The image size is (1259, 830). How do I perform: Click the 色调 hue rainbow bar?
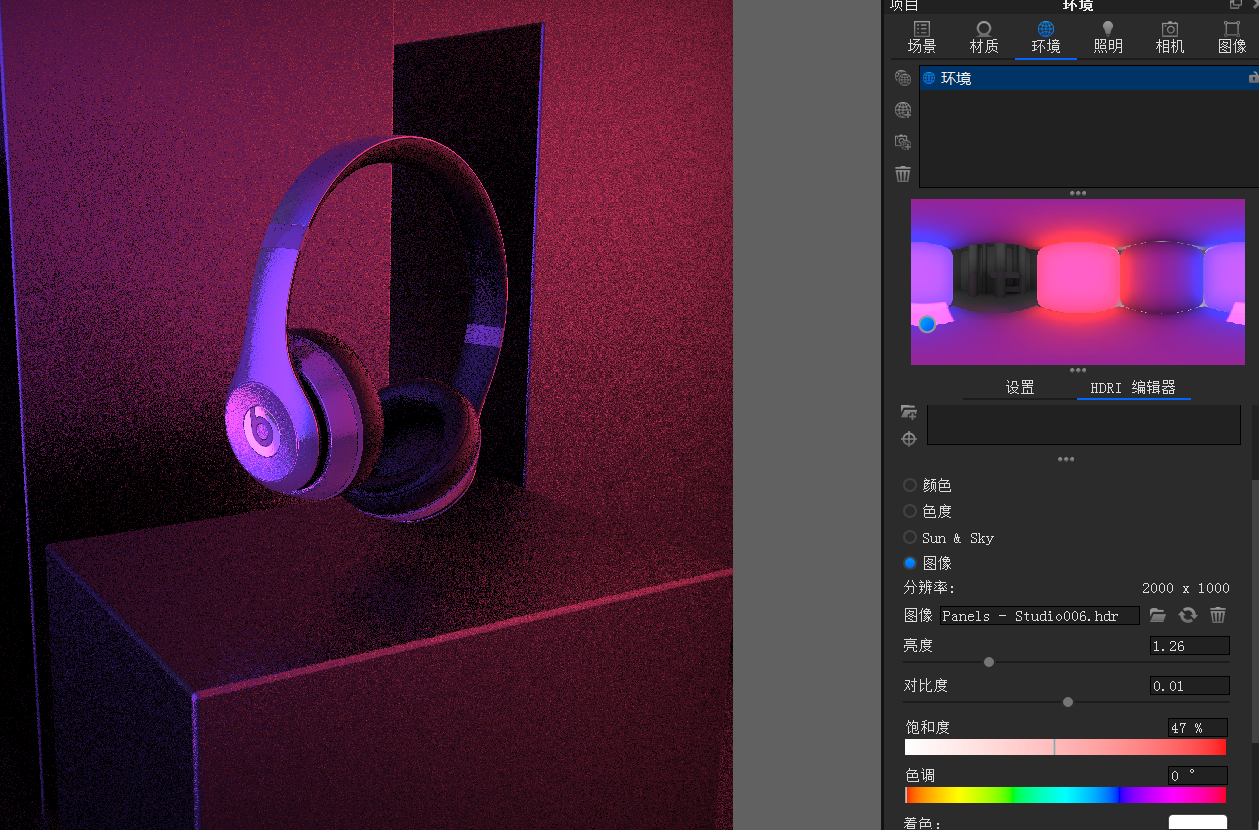pyautogui.click(x=1065, y=795)
